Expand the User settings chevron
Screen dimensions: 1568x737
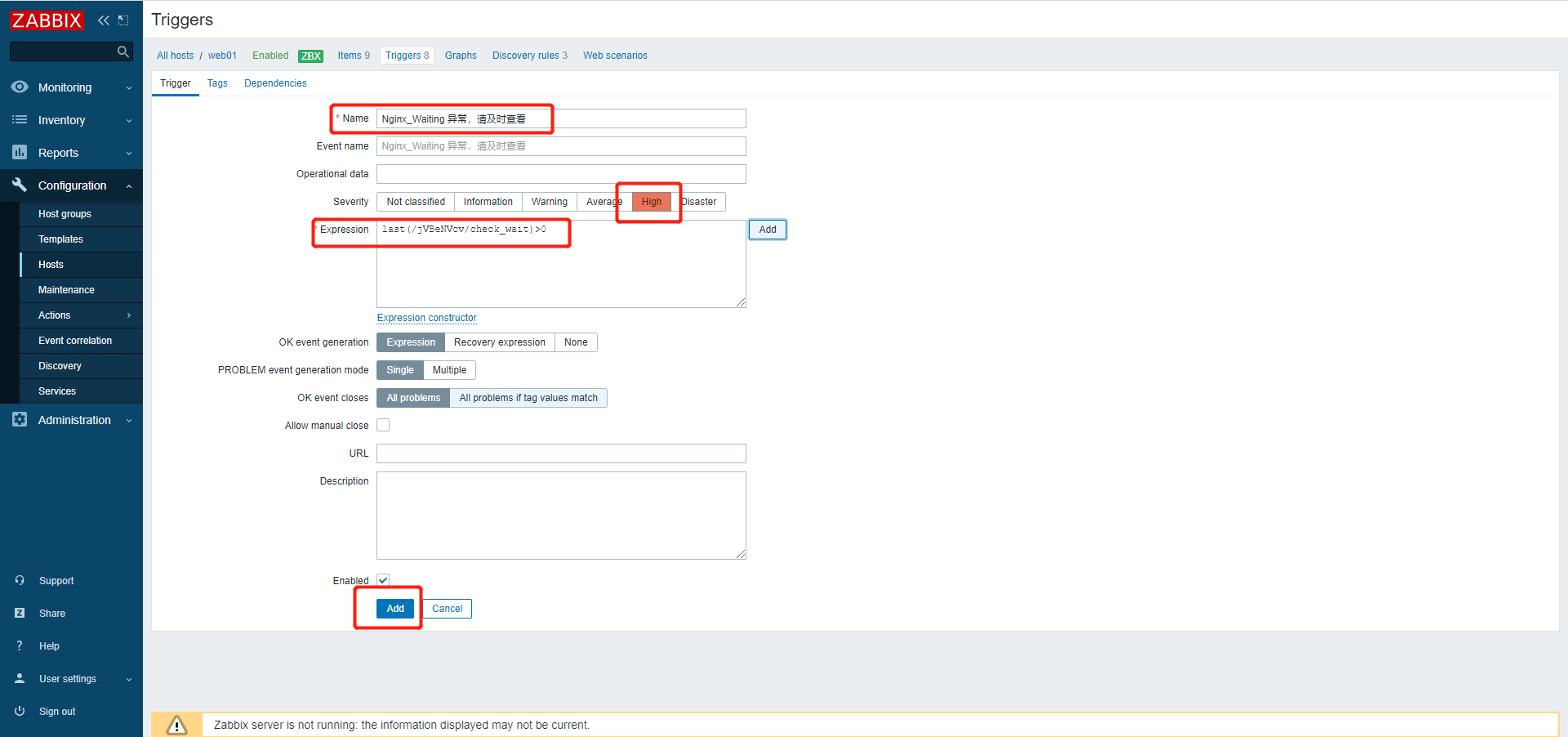point(129,679)
